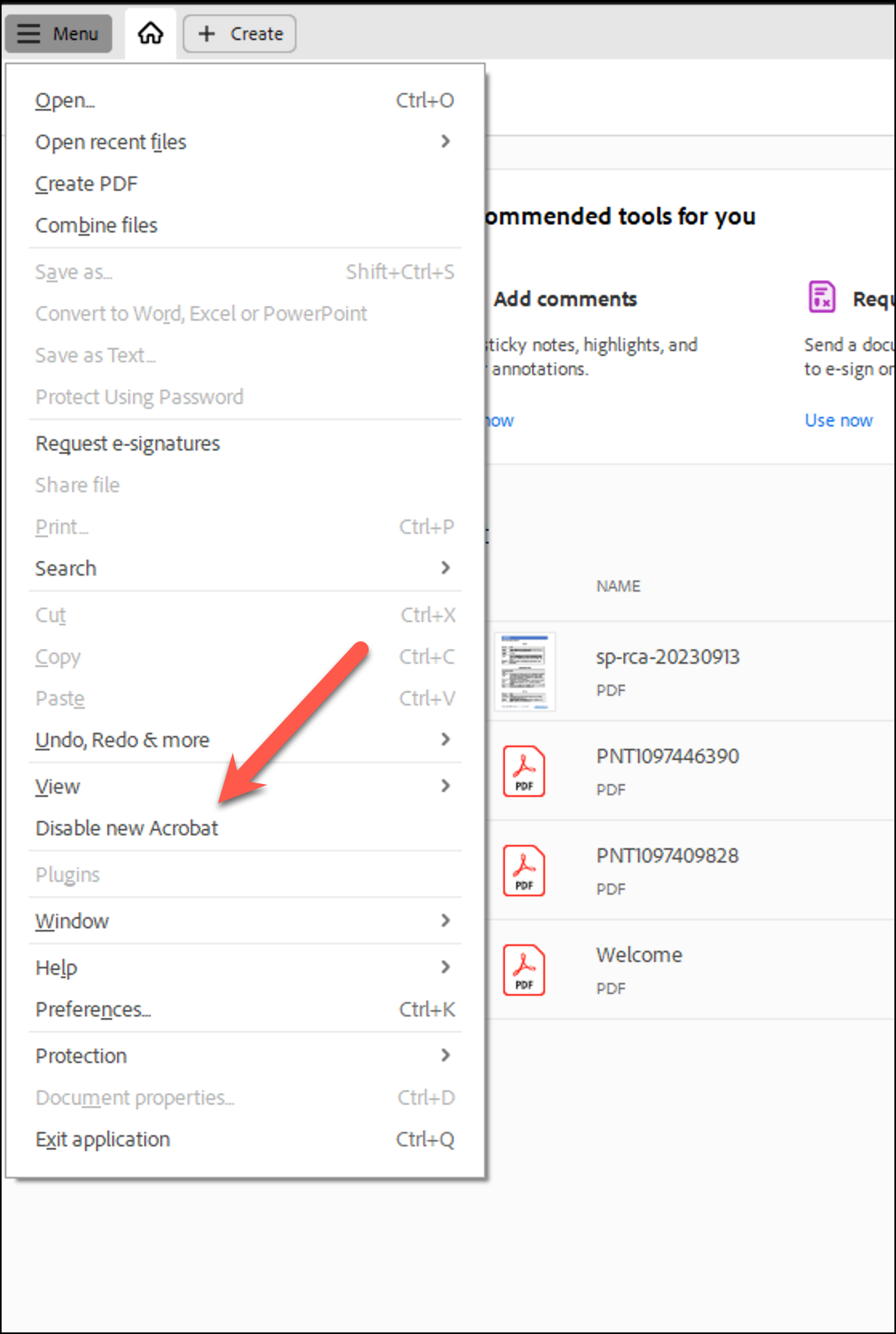Click PNT1097446390 file name
Screen dimensions: 896x1334
[x=668, y=756]
